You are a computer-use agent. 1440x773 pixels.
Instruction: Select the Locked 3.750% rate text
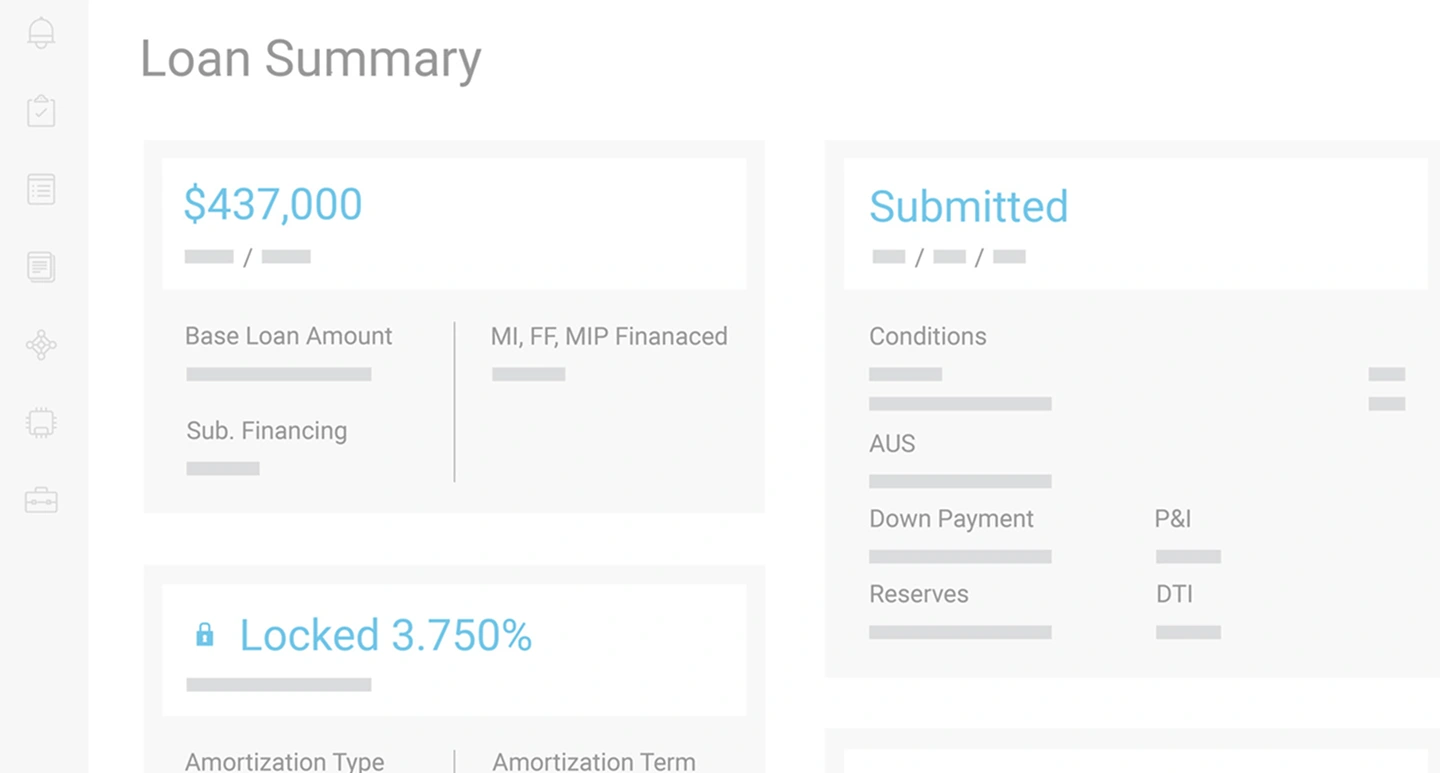pos(384,635)
